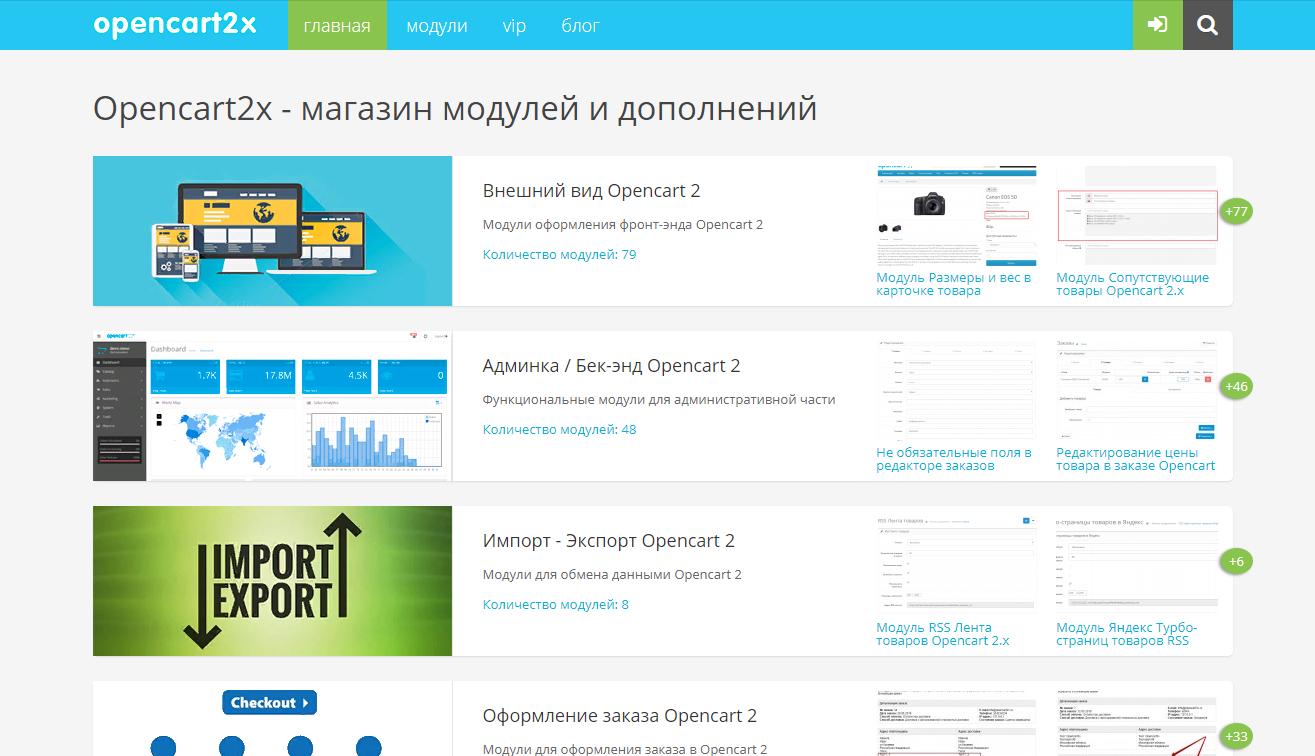
Task: Click Количество модулей: 8 link
Action: click(x=556, y=605)
